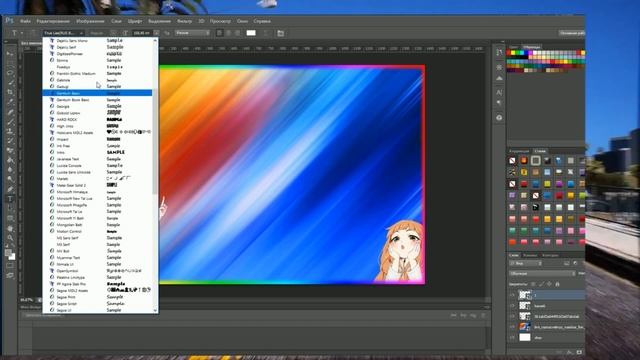
Task: Click the lock all padlock icon in Layers
Action: pyautogui.click(x=557, y=284)
